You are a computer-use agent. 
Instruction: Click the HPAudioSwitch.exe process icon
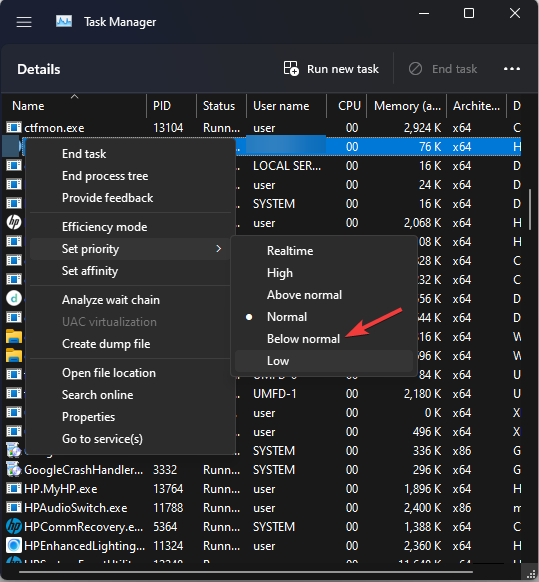[x=14, y=507]
